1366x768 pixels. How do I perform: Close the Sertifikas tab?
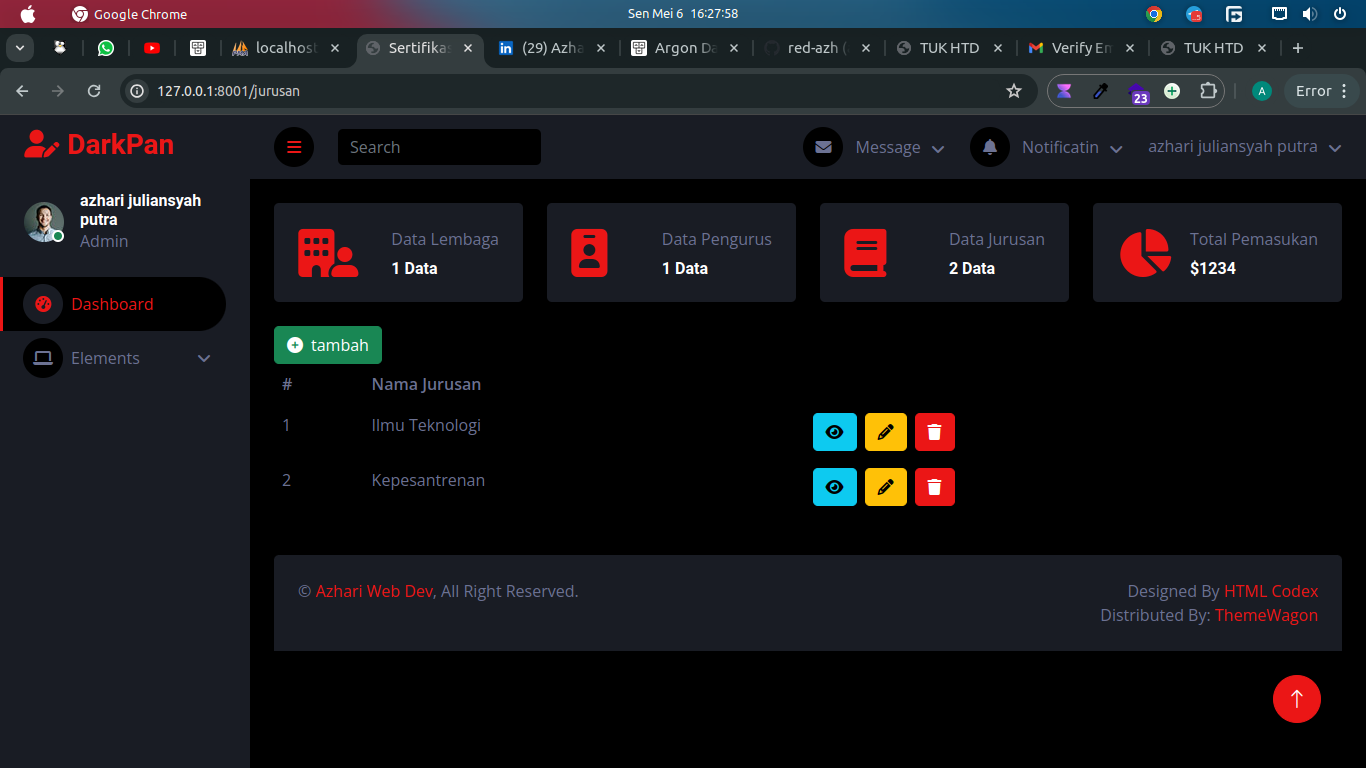point(468,48)
